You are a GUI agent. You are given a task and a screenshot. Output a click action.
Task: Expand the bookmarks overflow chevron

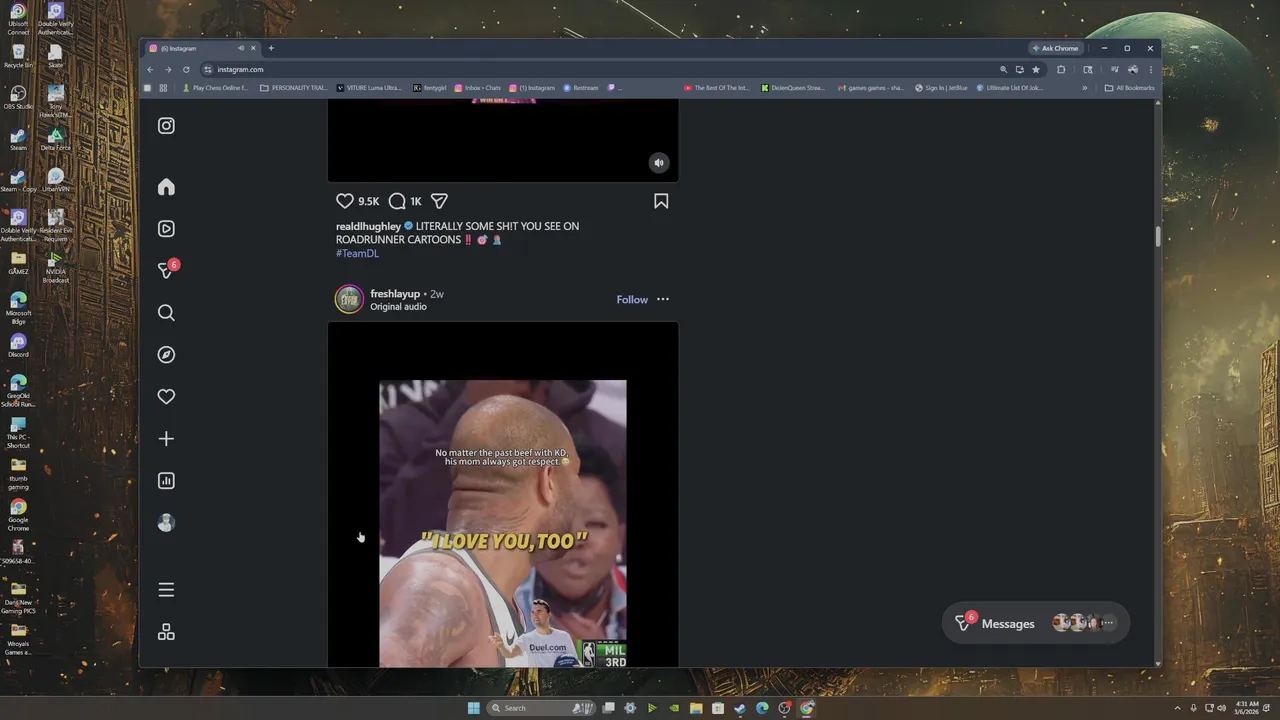1085,88
